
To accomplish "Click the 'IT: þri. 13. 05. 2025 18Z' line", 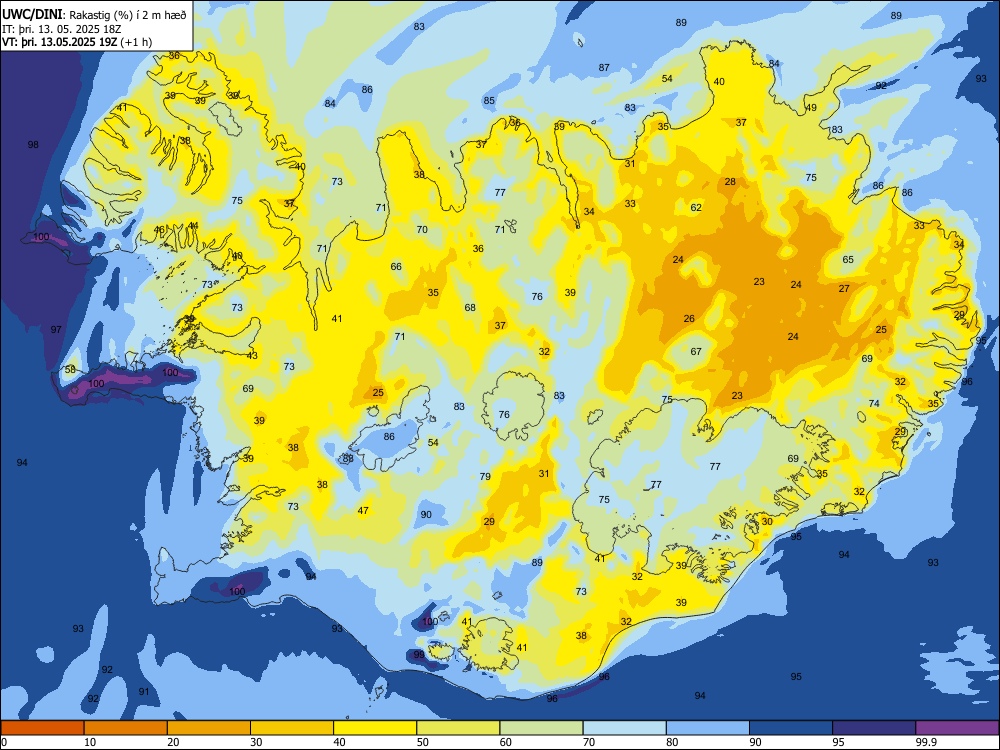I will 61,29.
